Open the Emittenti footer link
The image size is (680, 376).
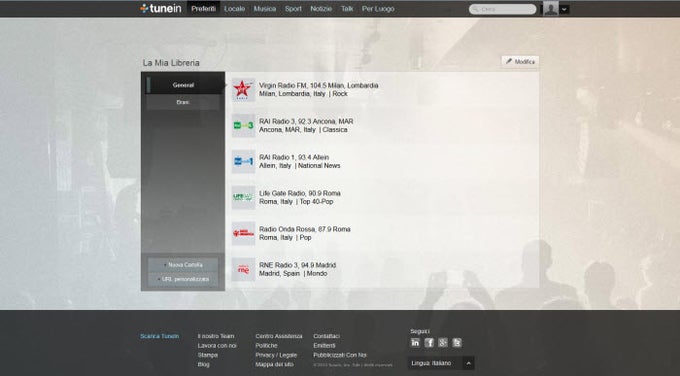click(x=324, y=346)
